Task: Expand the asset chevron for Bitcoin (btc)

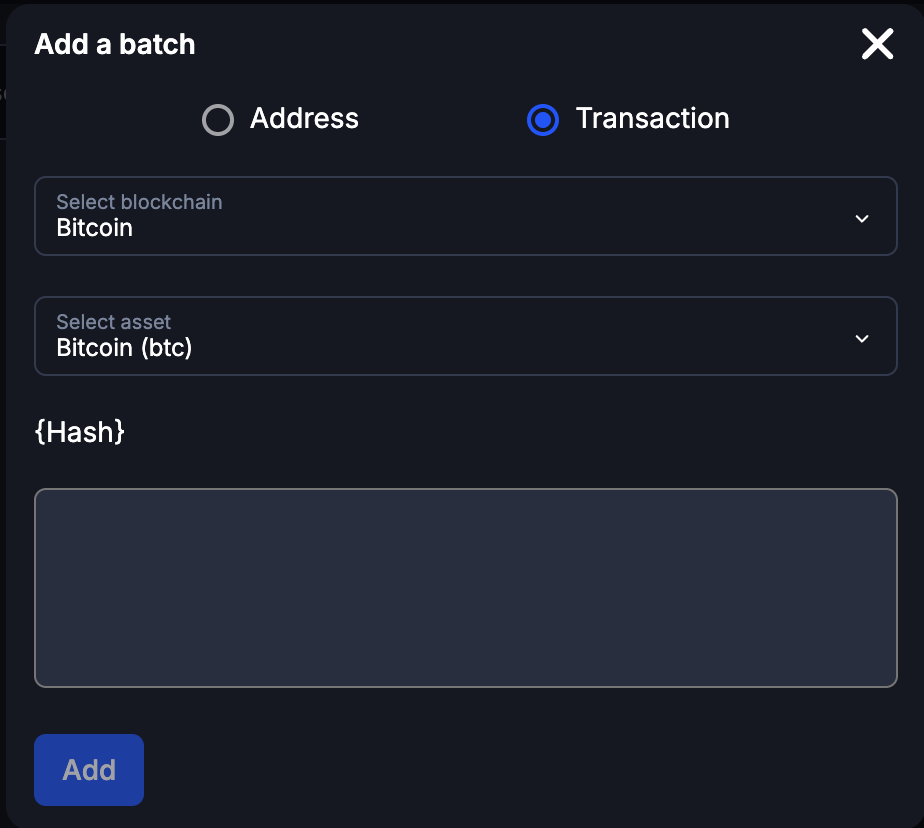Action: pos(861,338)
